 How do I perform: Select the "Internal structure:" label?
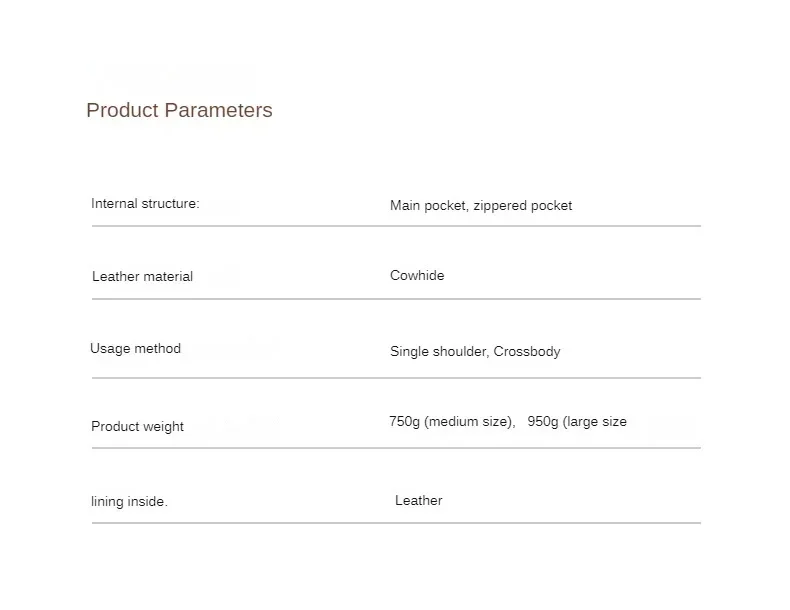pyautogui.click(x=145, y=204)
